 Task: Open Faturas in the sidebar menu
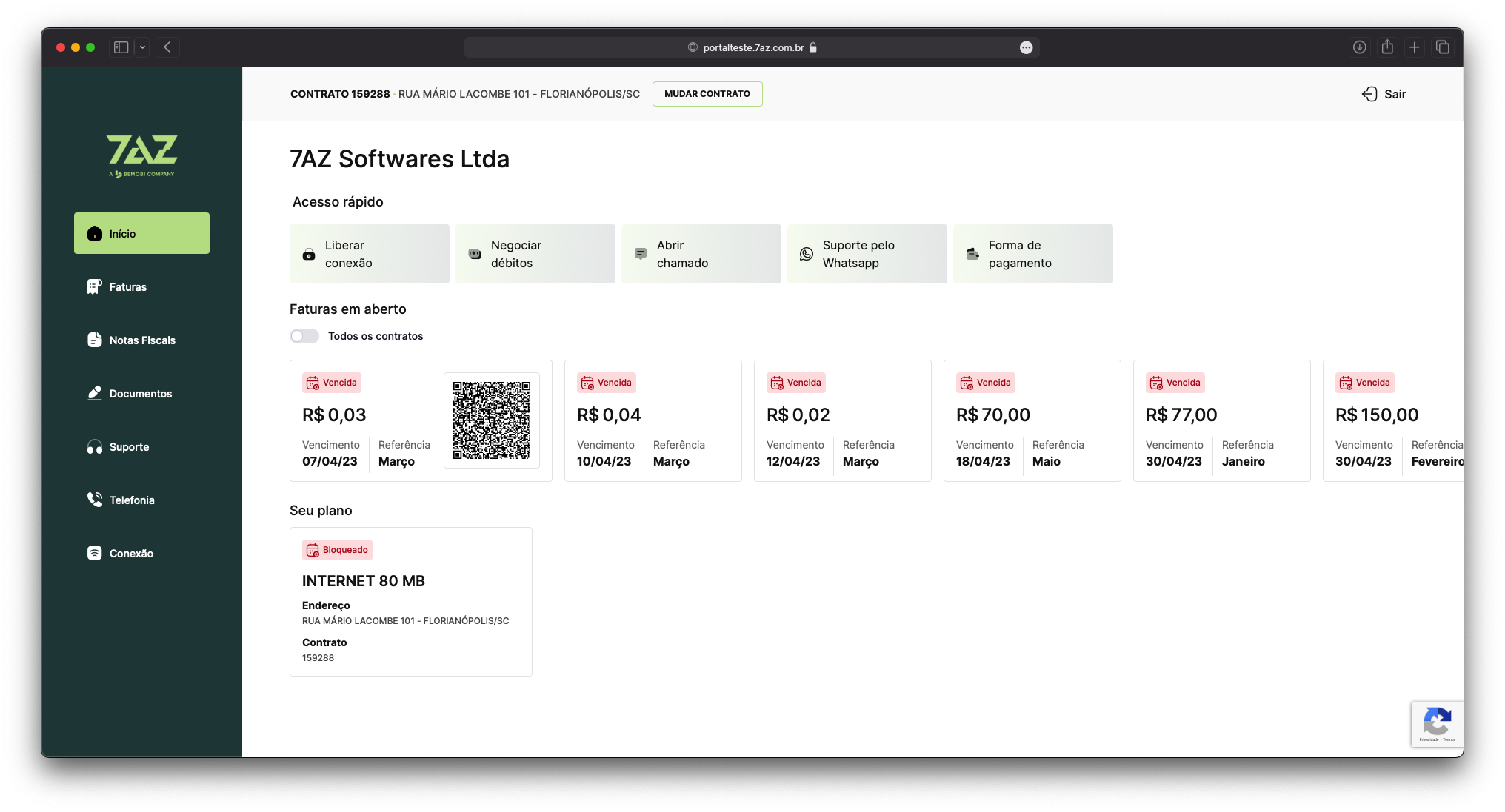141,286
